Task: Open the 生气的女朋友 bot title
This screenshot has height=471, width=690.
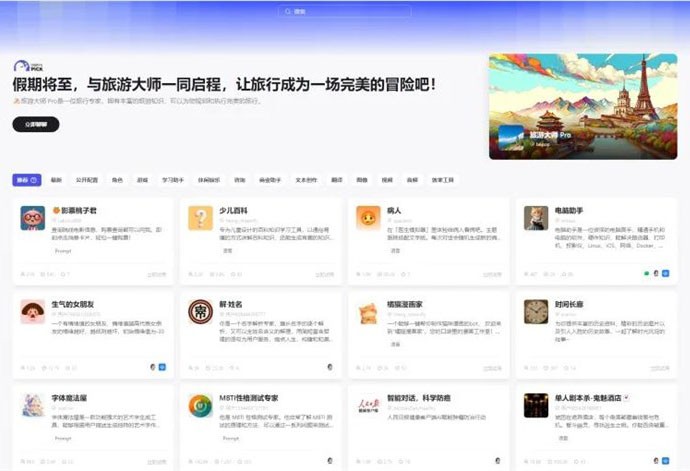Action: pos(73,305)
